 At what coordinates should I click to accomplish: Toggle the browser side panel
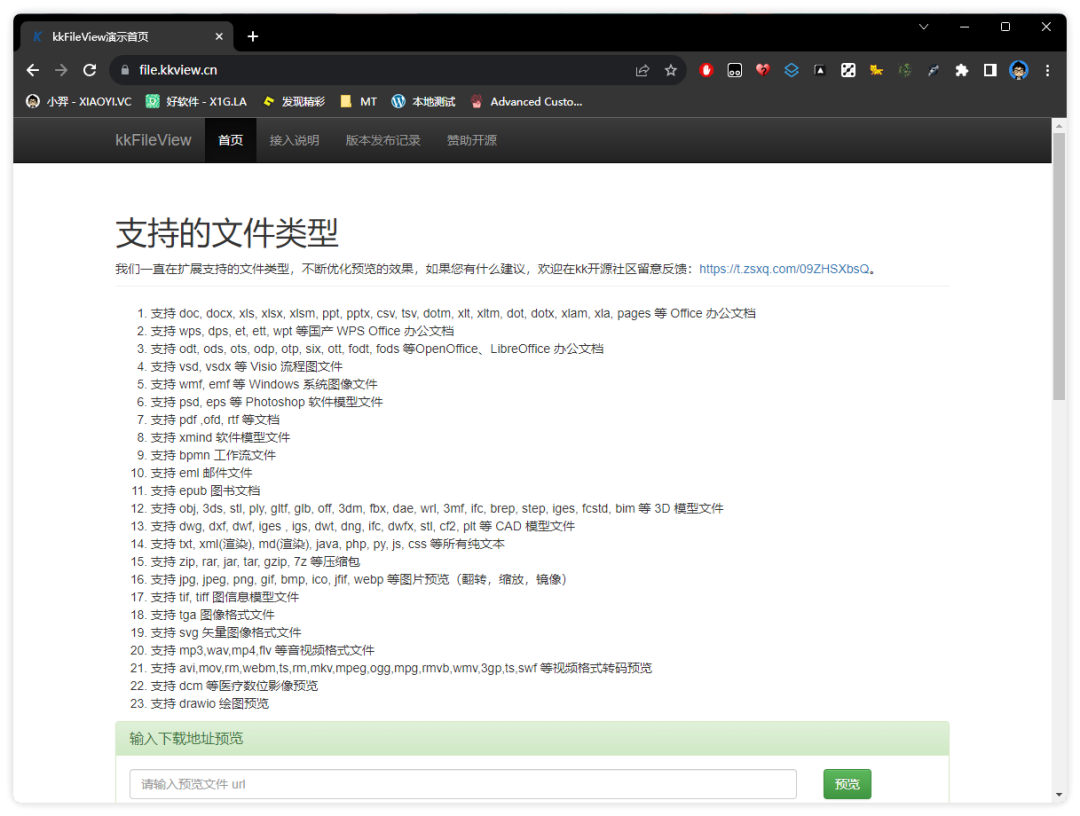click(990, 70)
